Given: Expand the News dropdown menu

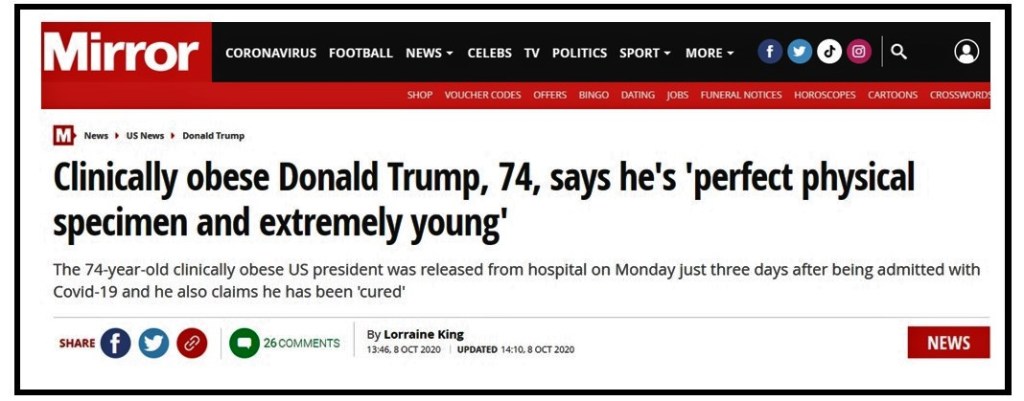Looking at the screenshot, I should coord(430,53).
